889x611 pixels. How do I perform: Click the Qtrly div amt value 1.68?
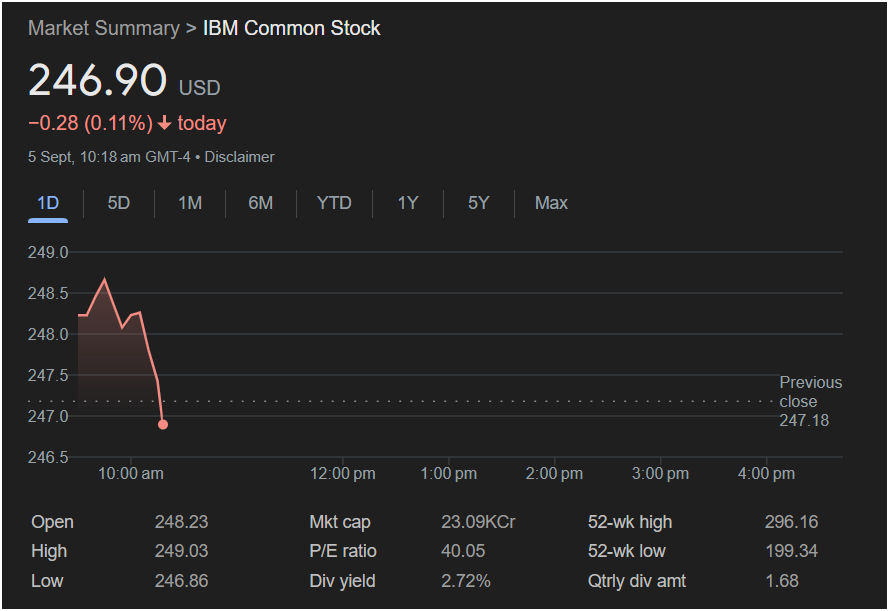(x=782, y=581)
